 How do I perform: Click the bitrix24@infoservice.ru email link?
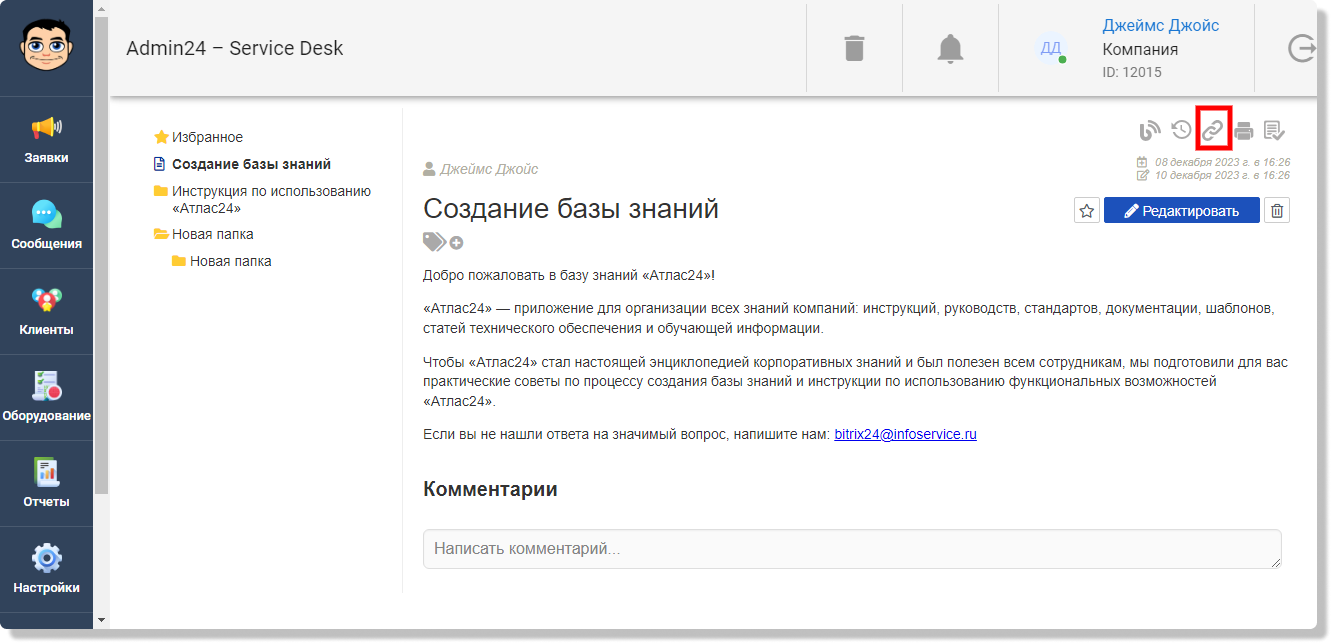(905, 434)
